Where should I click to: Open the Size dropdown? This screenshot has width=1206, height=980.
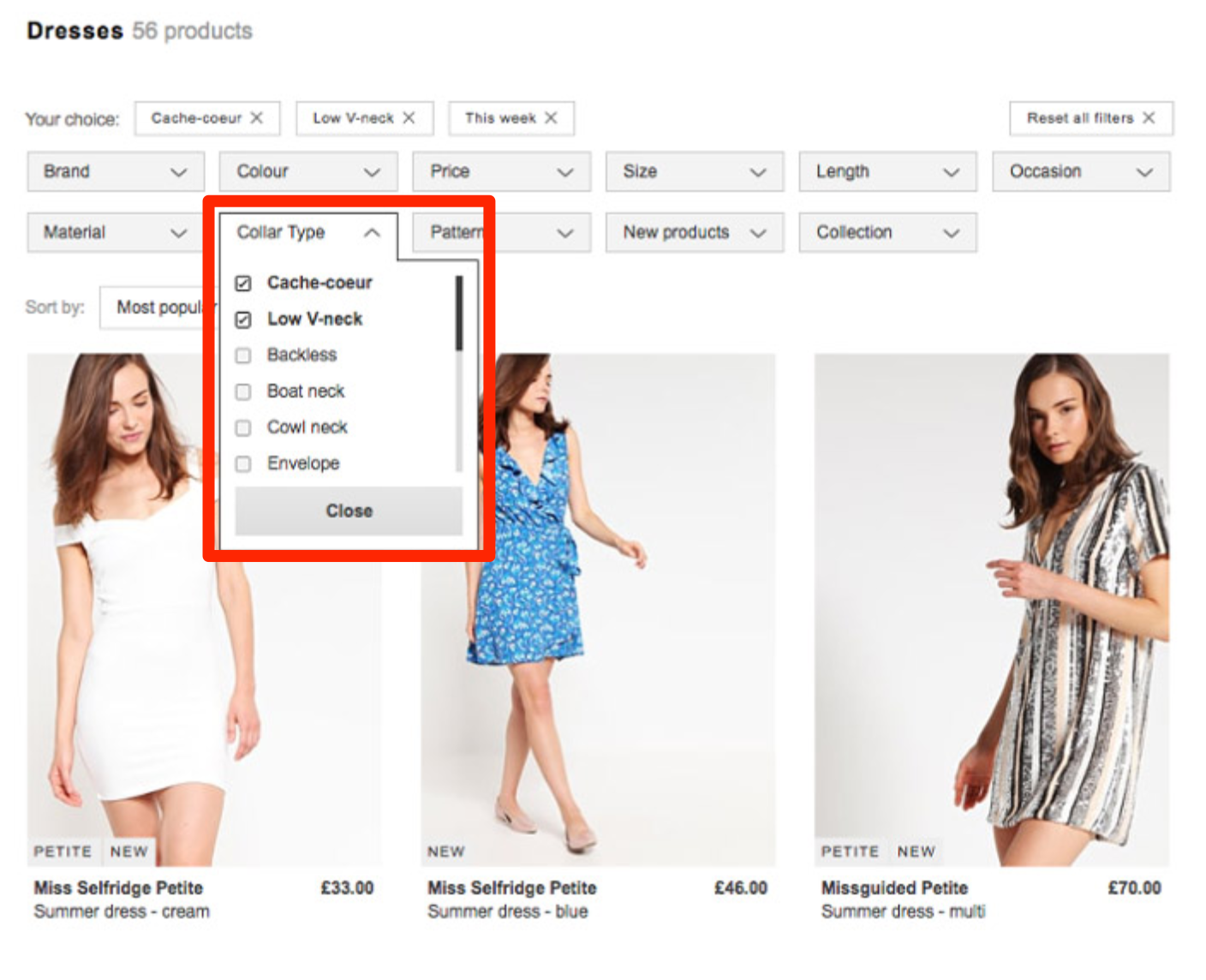tap(694, 171)
